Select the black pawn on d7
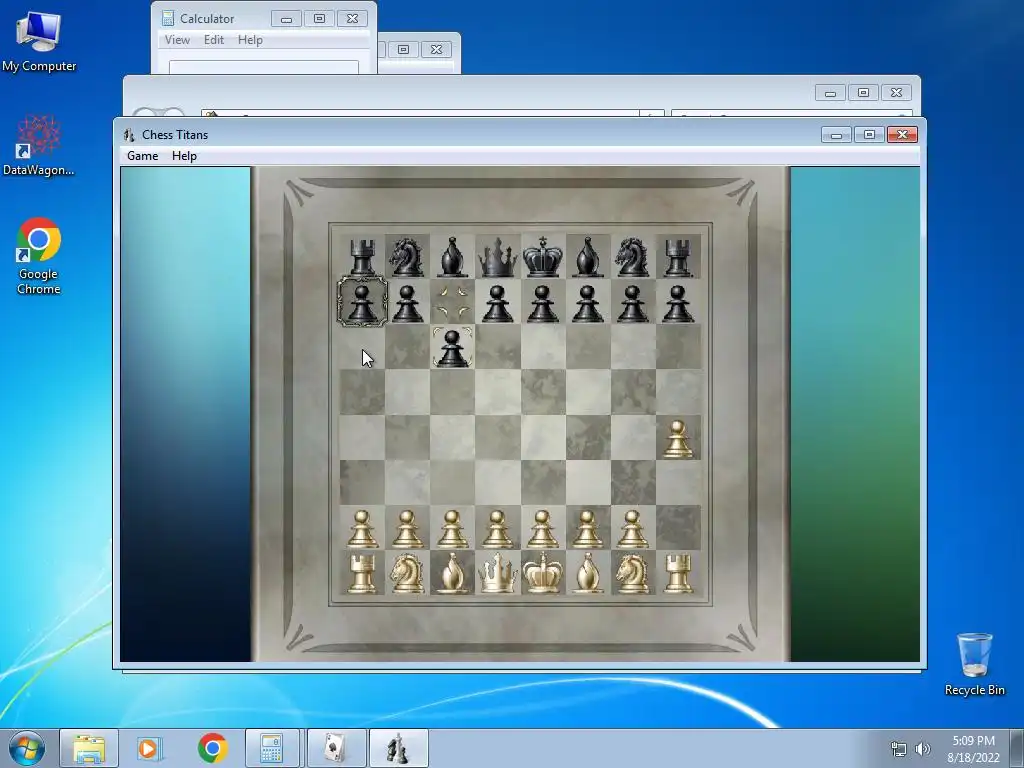 (498, 304)
